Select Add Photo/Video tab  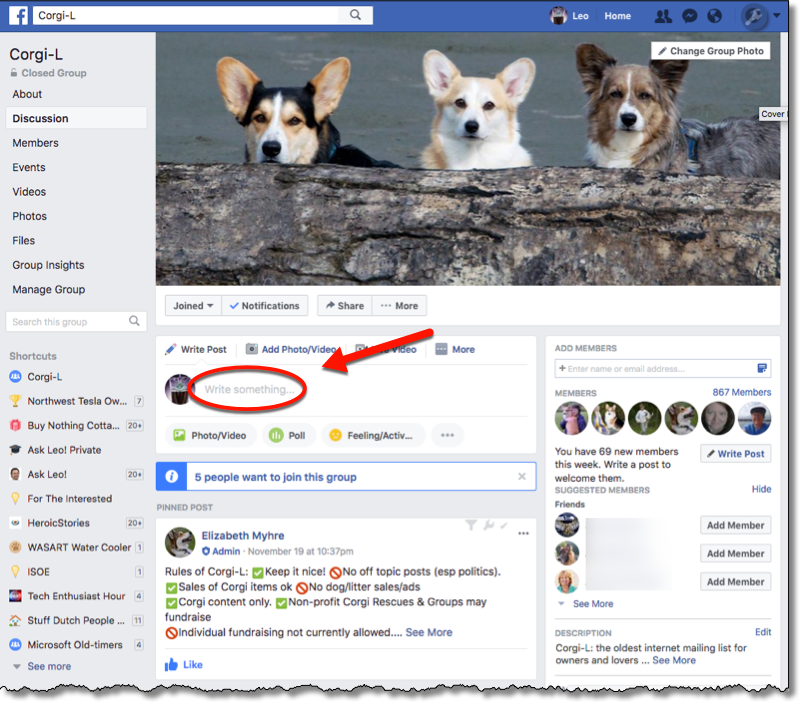pyautogui.click(x=291, y=349)
